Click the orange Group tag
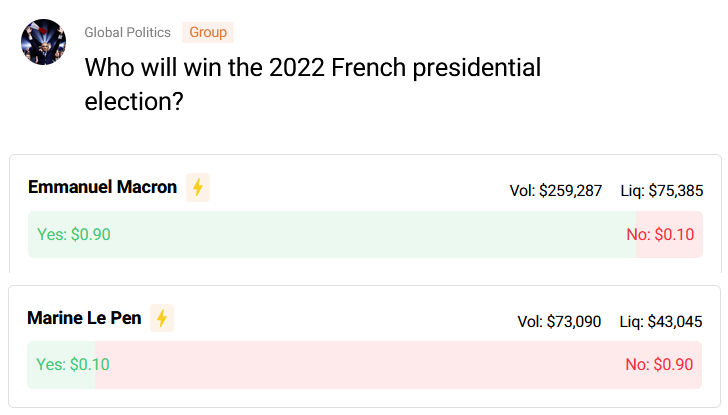 point(208,32)
